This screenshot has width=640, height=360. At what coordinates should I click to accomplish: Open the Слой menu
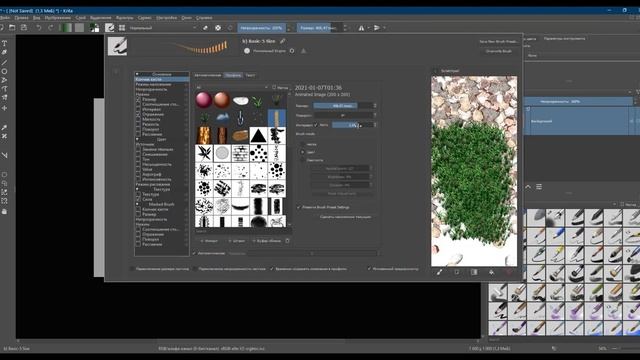click(81, 18)
